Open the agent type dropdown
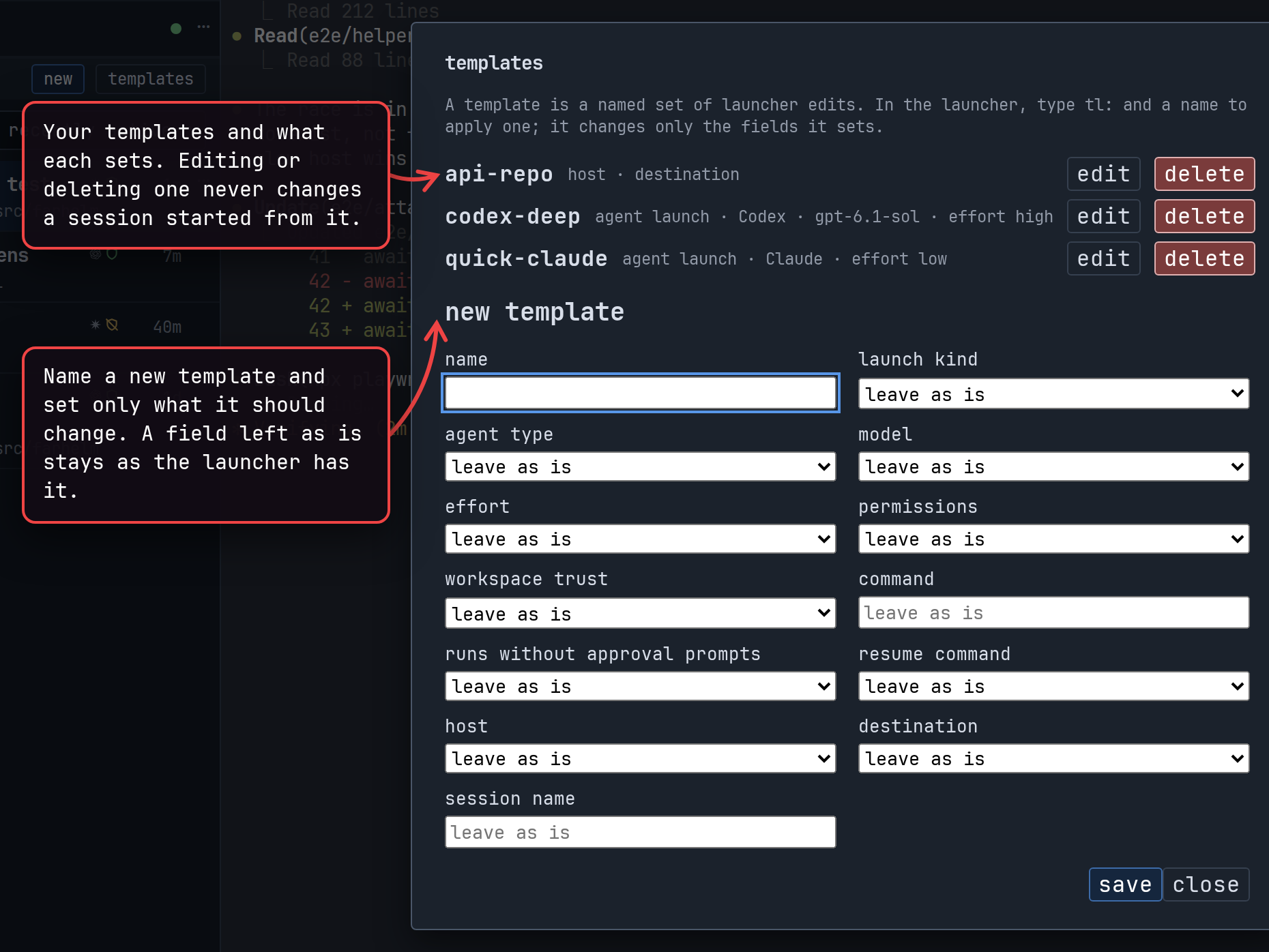 click(x=641, y=466)
